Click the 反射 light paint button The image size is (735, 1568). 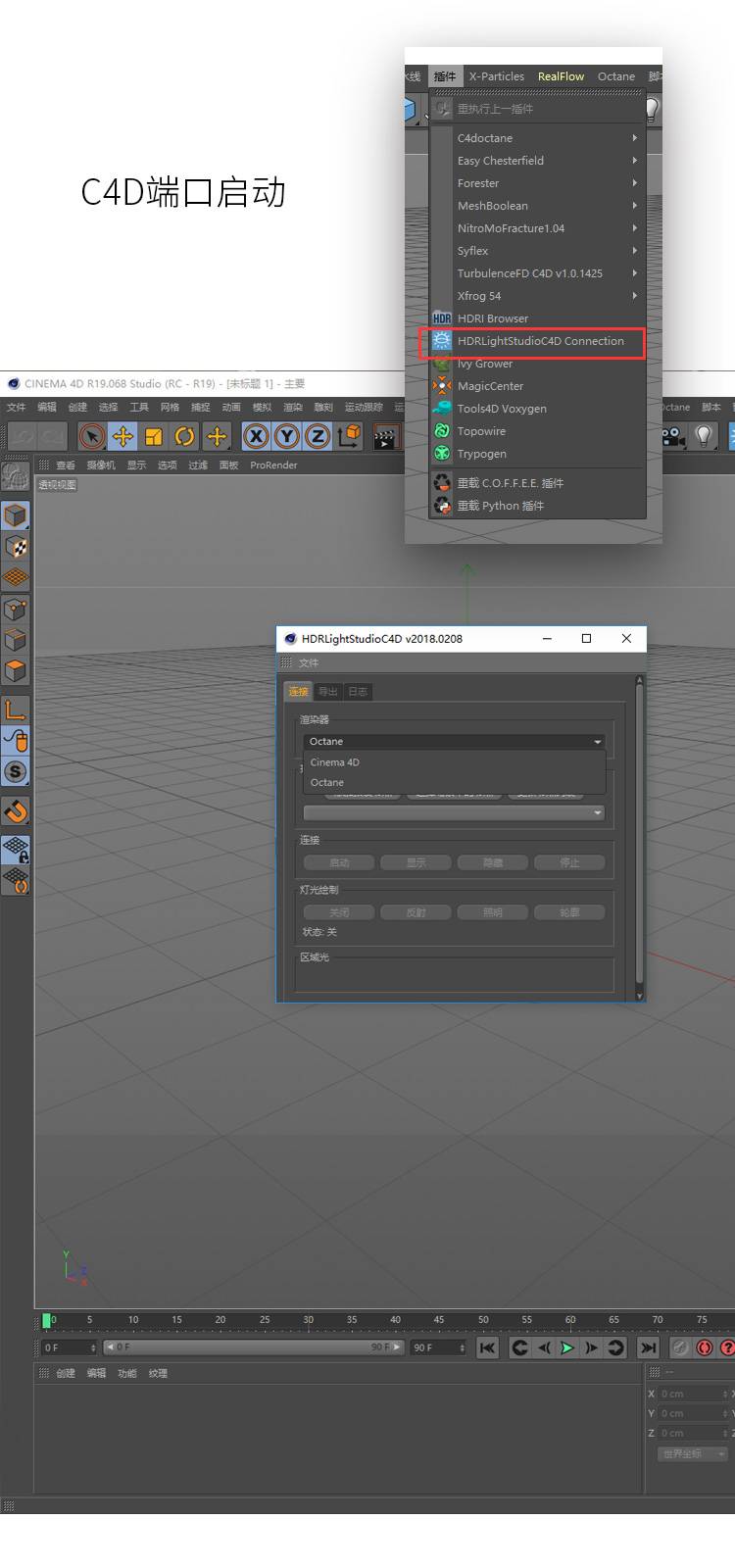pyautogui.click(x=416, y=912)
